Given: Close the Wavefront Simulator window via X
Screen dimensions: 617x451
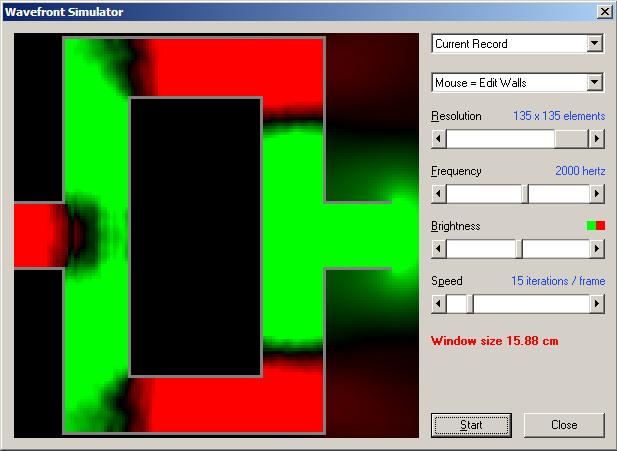Looking at the screenshot, I should coord(605,12).
